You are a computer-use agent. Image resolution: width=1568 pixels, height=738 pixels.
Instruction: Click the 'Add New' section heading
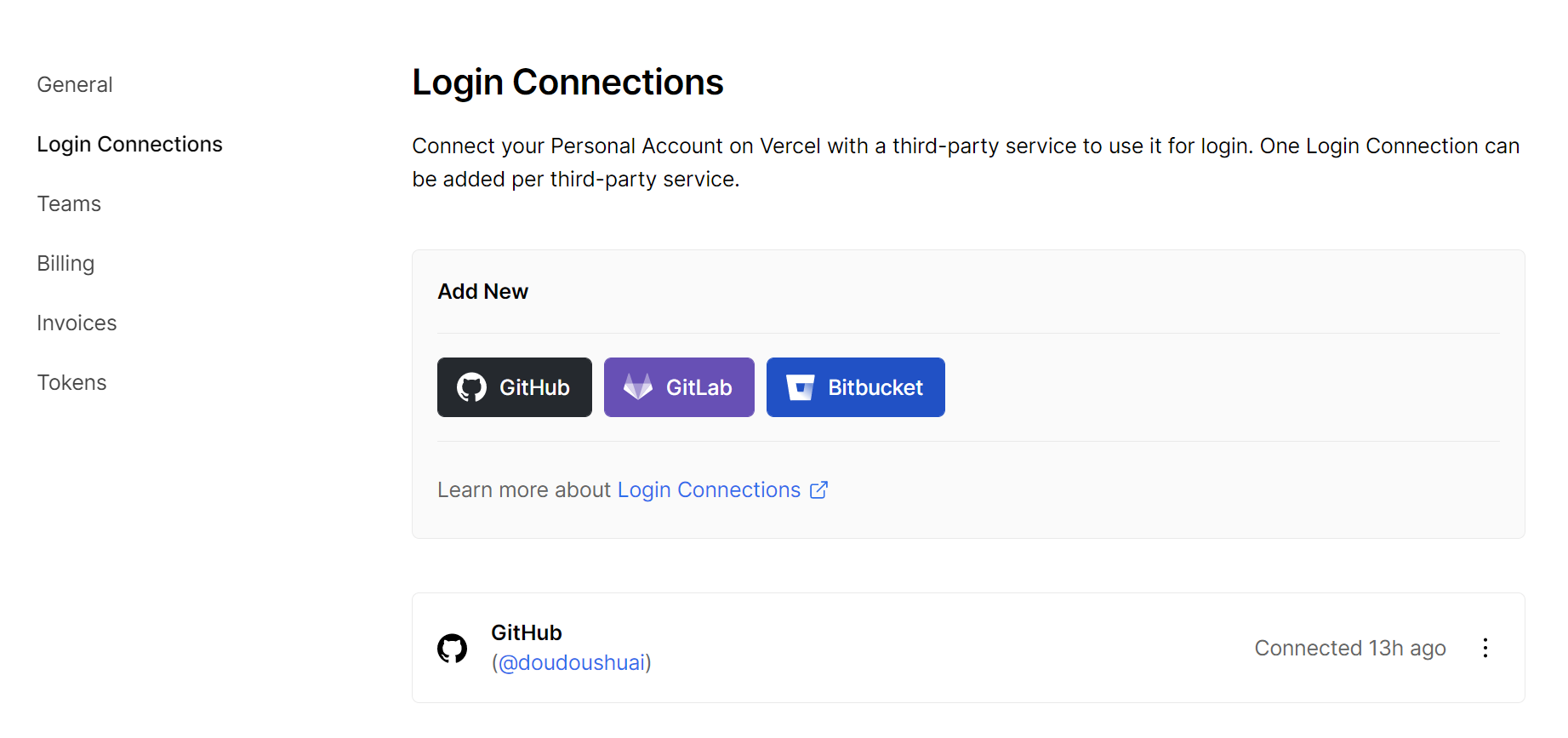(482, 292)
